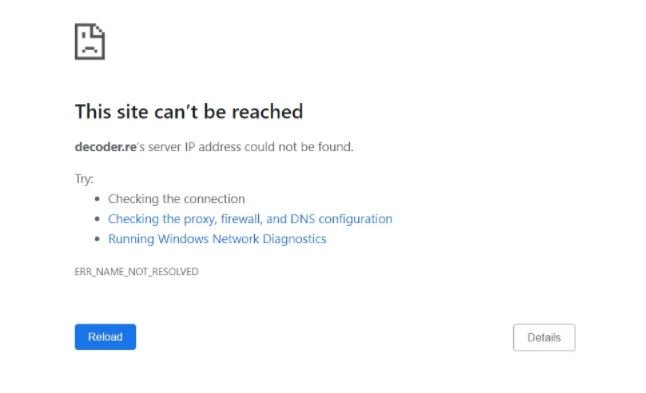Click the word 'reached' in the heading
Image resolution: width=646 pixels, height=393 pixels.
[267, 112]
